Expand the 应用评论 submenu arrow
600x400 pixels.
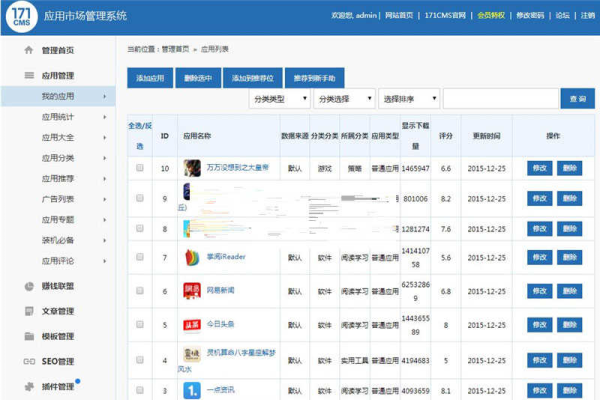click(104, 261)
